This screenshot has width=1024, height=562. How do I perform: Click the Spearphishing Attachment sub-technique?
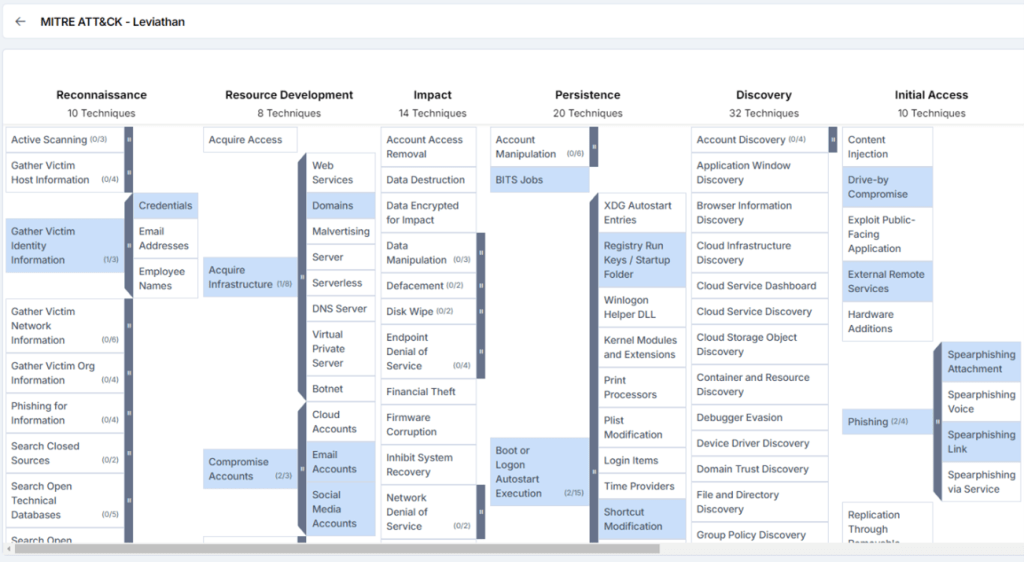click(980, 362)
